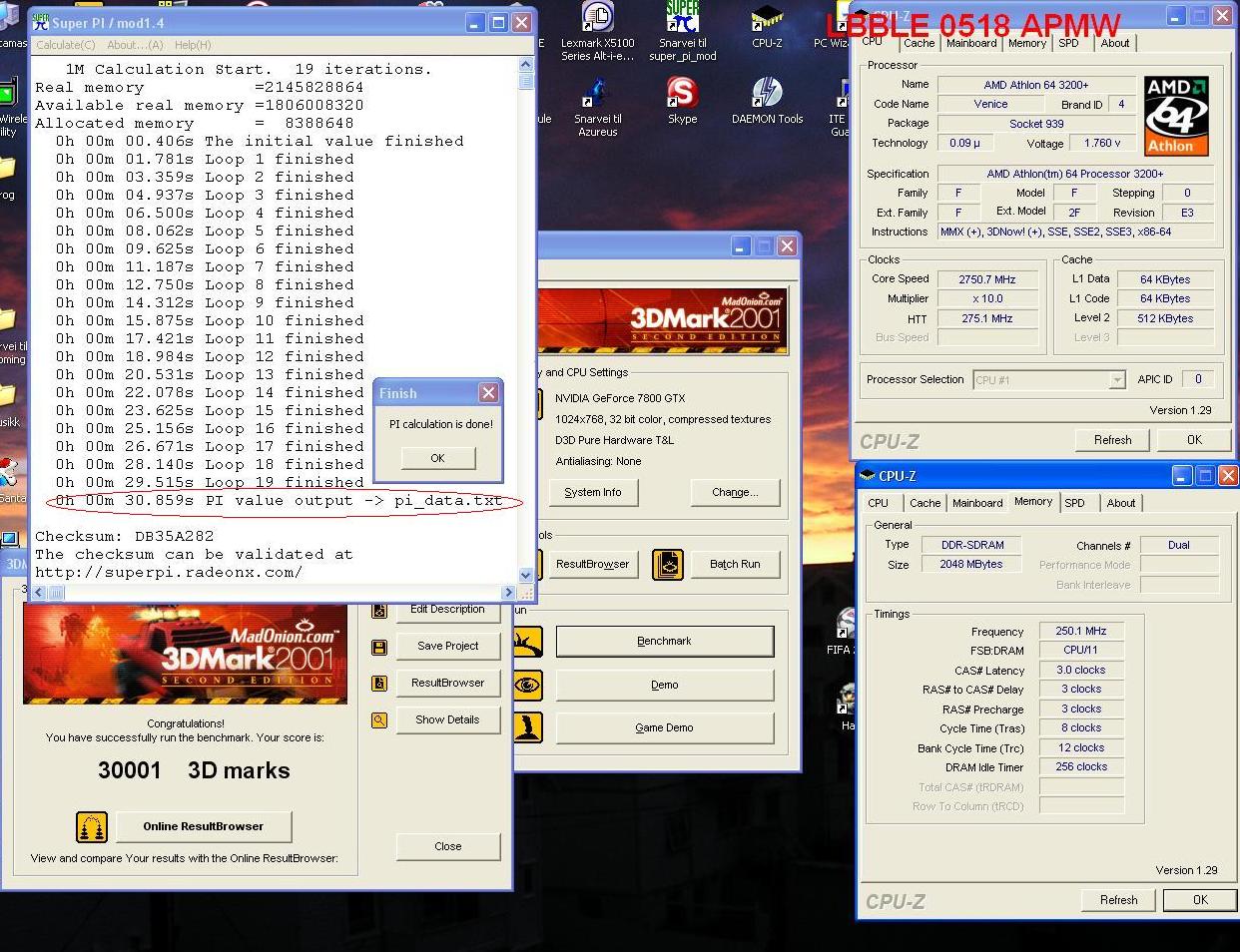This screenshot has height=952, width=1240.
Task: Click the eye icon beside Demo
Action: 527,684
